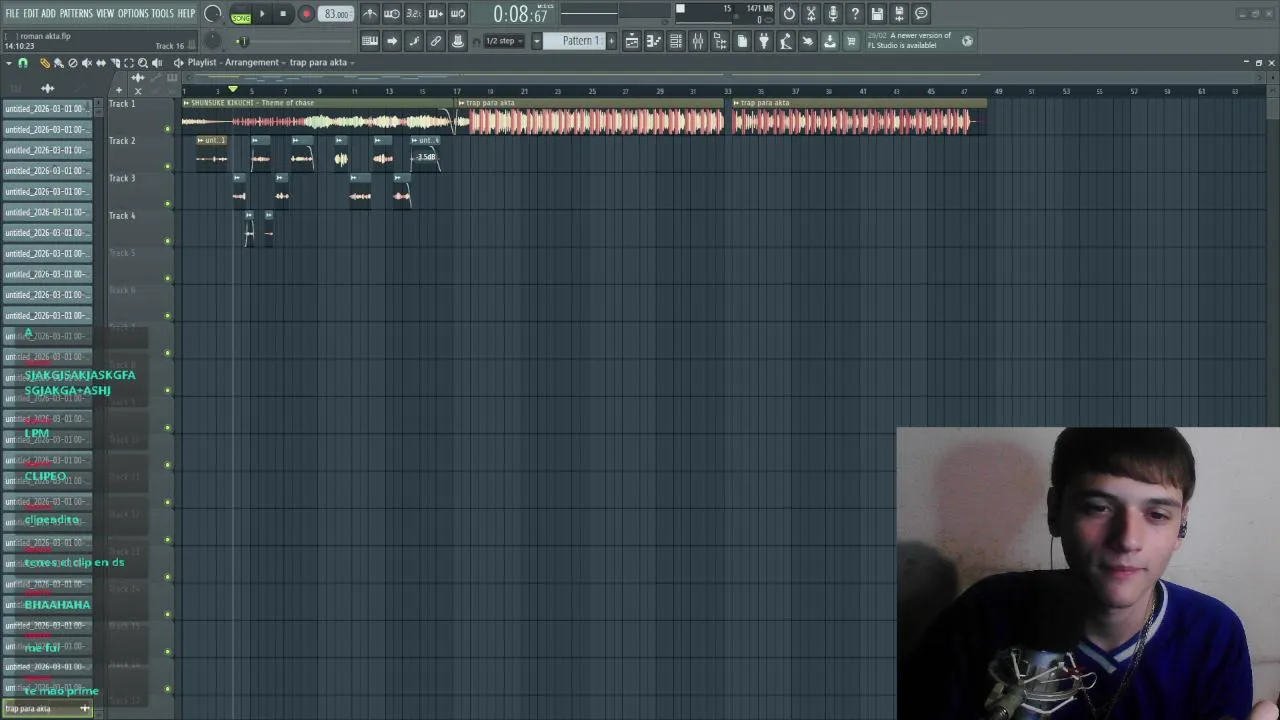The image size is (1280, 720).
Task: Open the plugin picker plug icon
Action: [764, 41]
